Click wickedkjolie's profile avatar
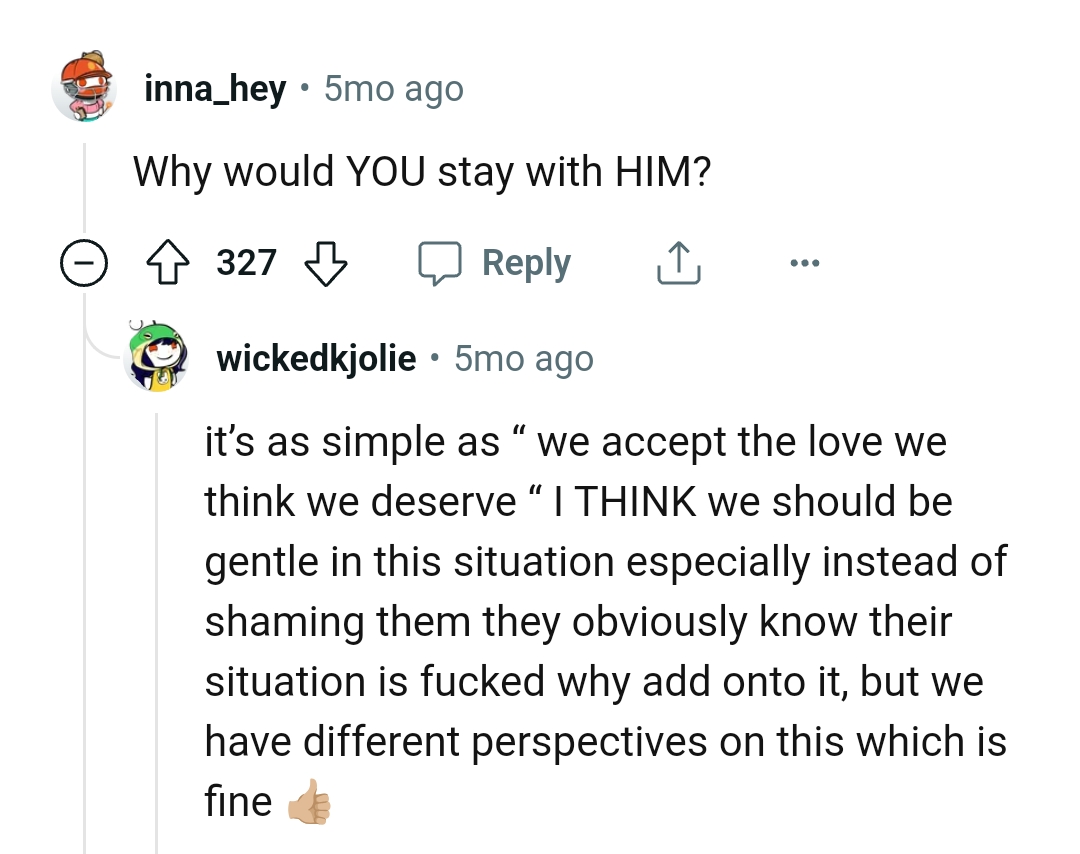This screenshot has height=854, width=1080. click(x=156, y=358)
